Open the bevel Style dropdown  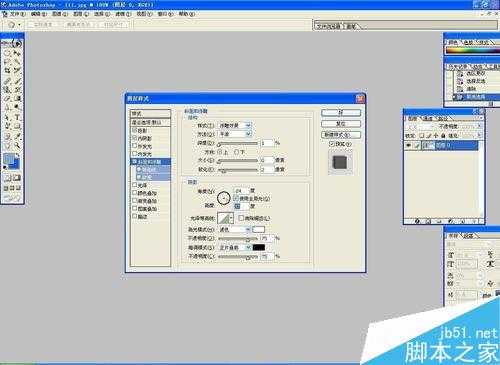(x=235, y=125)
